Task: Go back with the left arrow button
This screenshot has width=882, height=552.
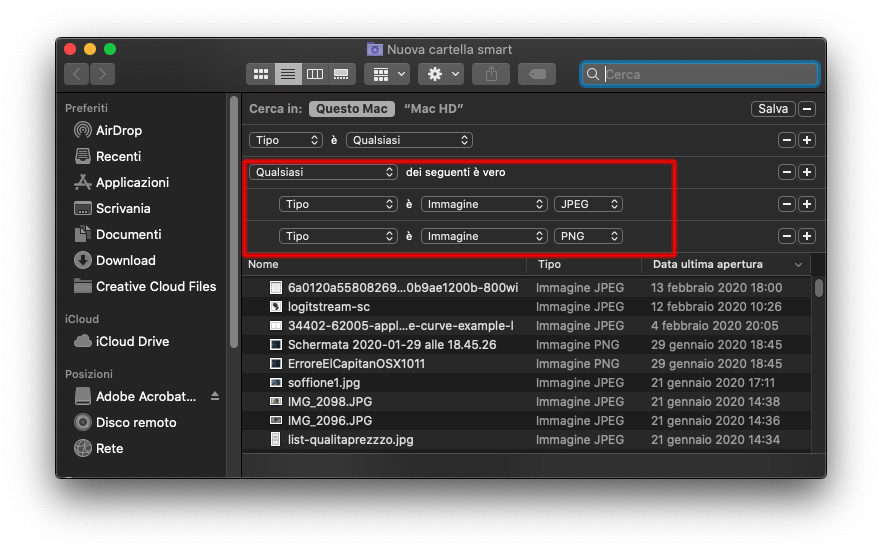Action: coord(77,74)
